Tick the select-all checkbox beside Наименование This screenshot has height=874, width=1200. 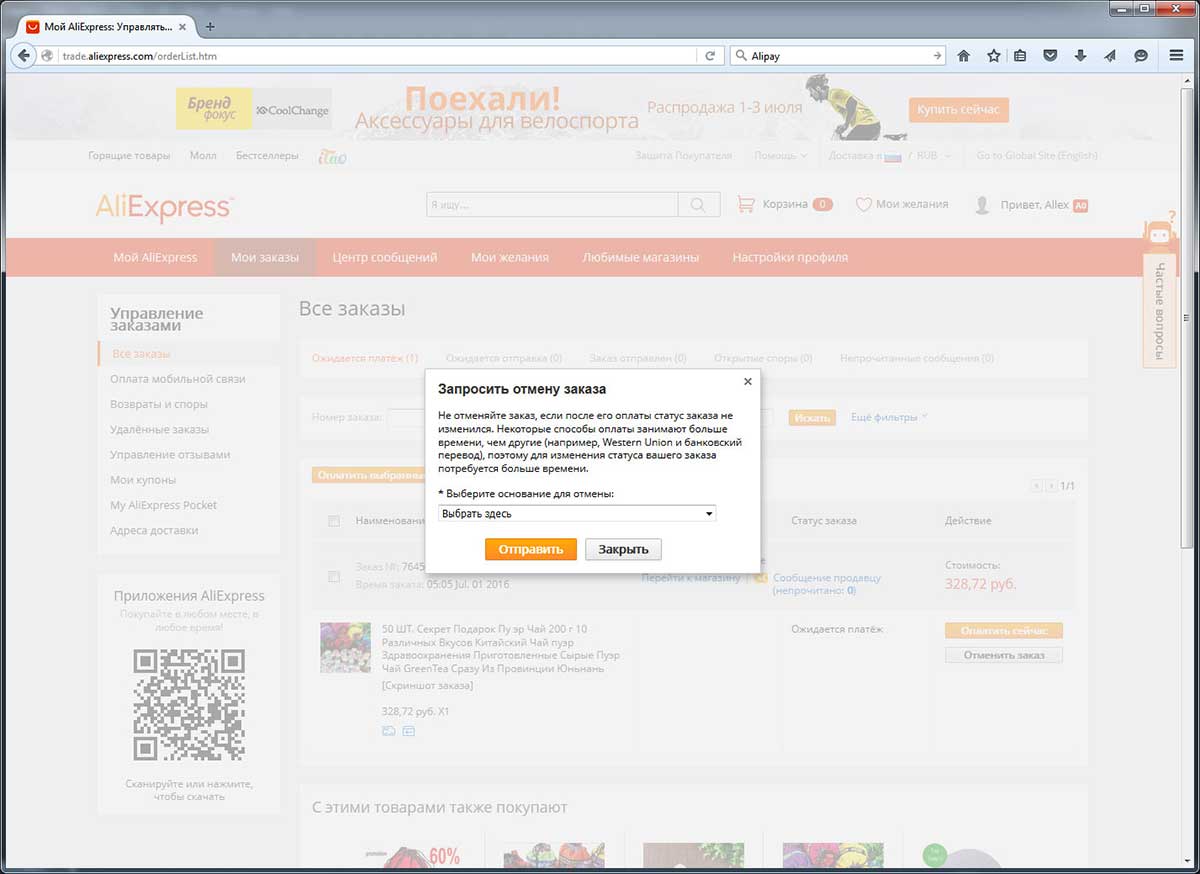tap(334, 521)
